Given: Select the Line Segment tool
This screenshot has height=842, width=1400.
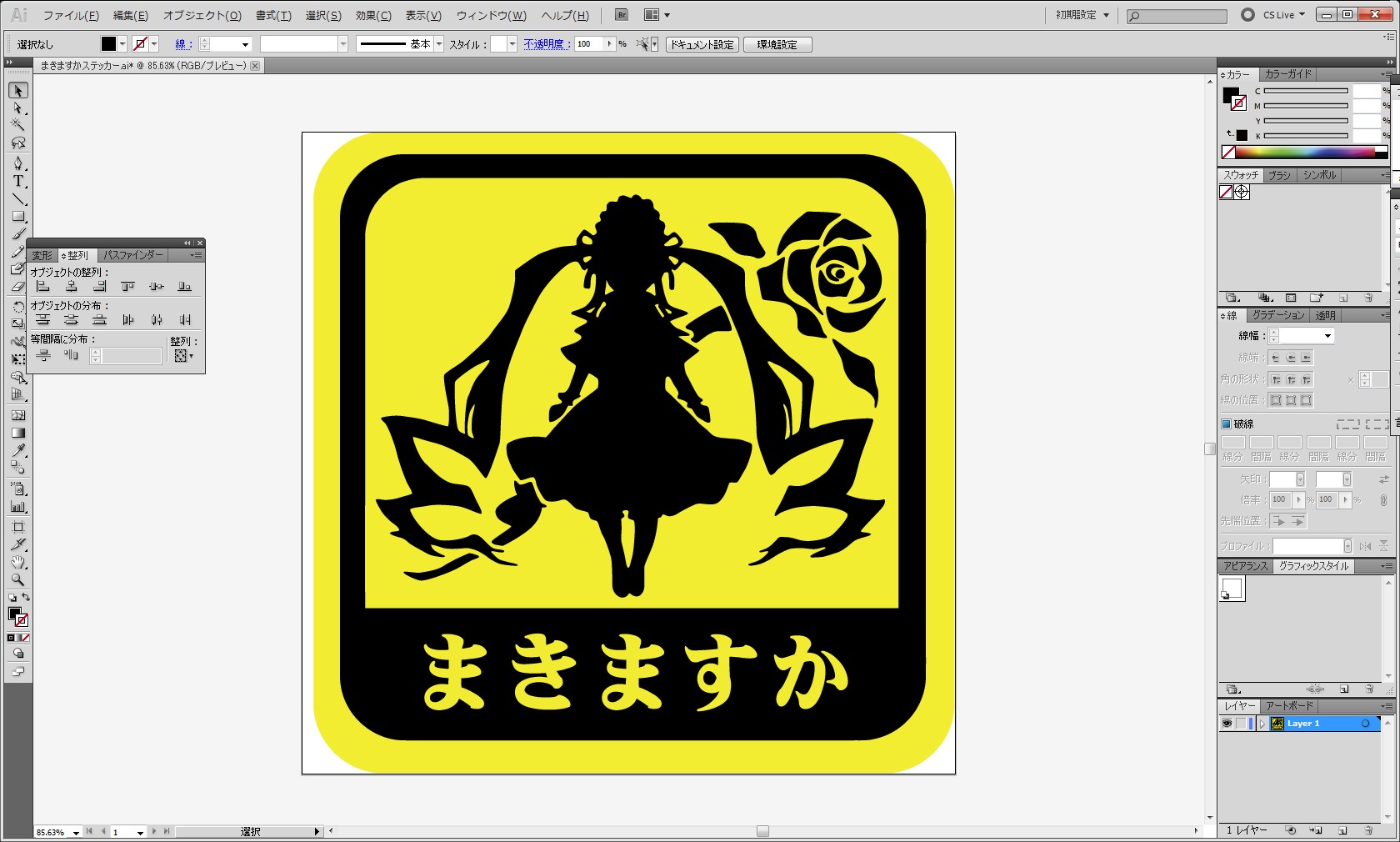Looking at the screenshot, I should click(x=17, y=199).
